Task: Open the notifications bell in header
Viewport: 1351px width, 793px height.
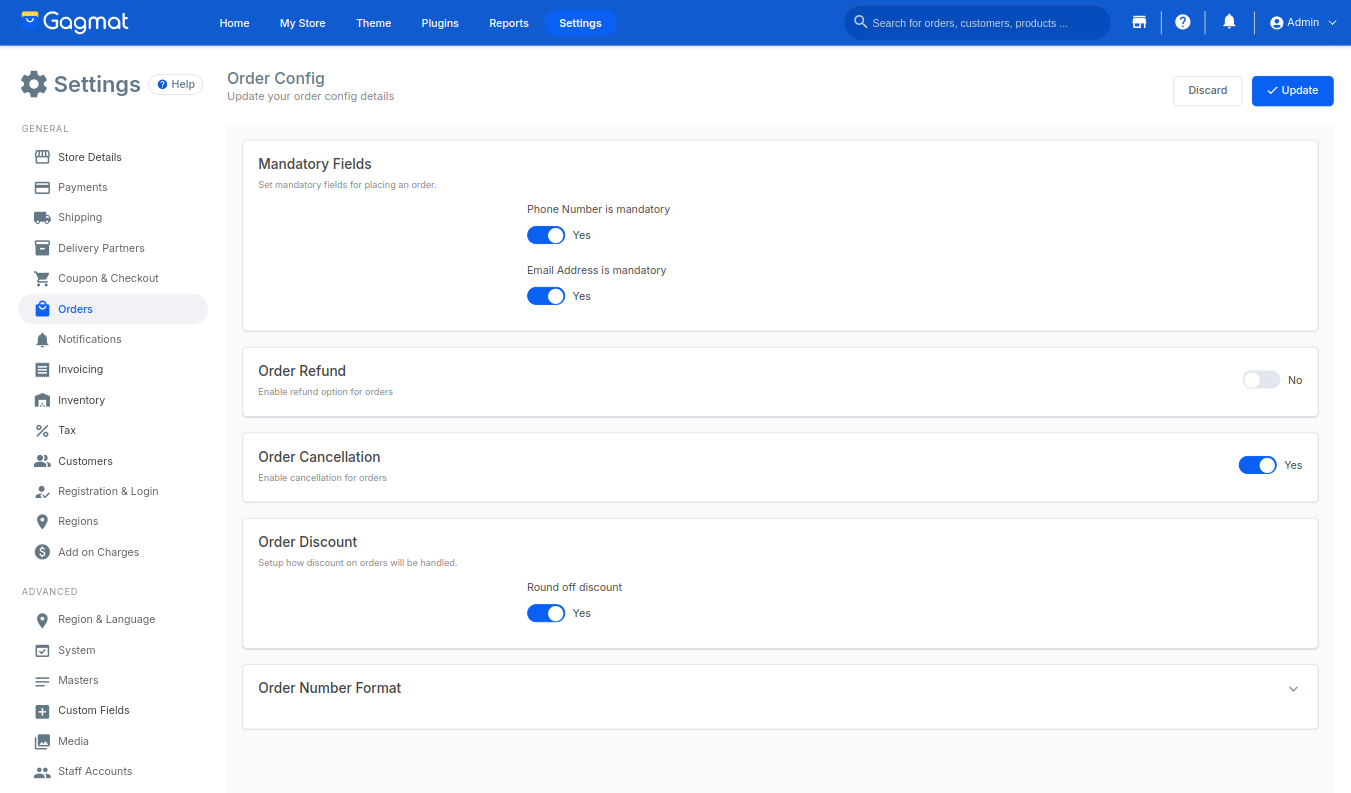Action: click(x=1229, y=22)
